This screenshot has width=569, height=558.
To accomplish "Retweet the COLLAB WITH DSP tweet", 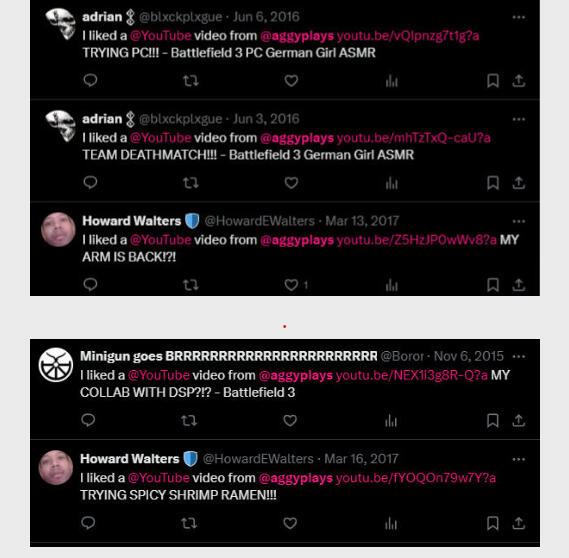I will click(189, 420).
